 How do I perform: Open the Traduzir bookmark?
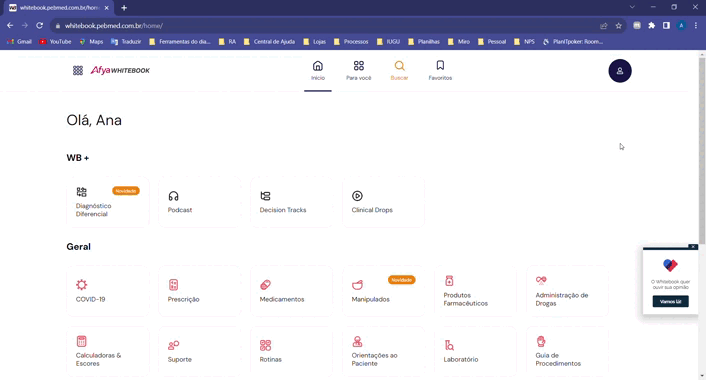pyautogui.click(x=126, y=41)
